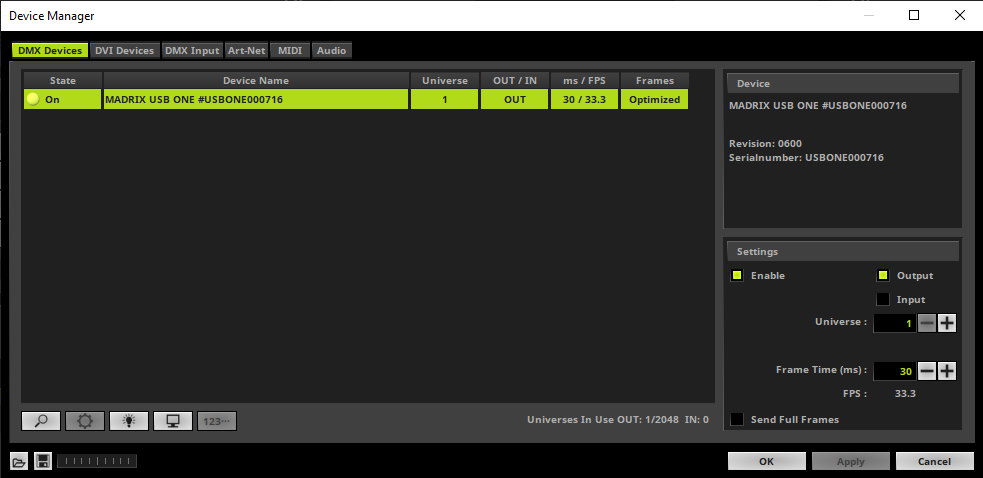The height and width of the screenshot is (478, 983).
Task: Click Revision: 0600 text
Action: 765,144
